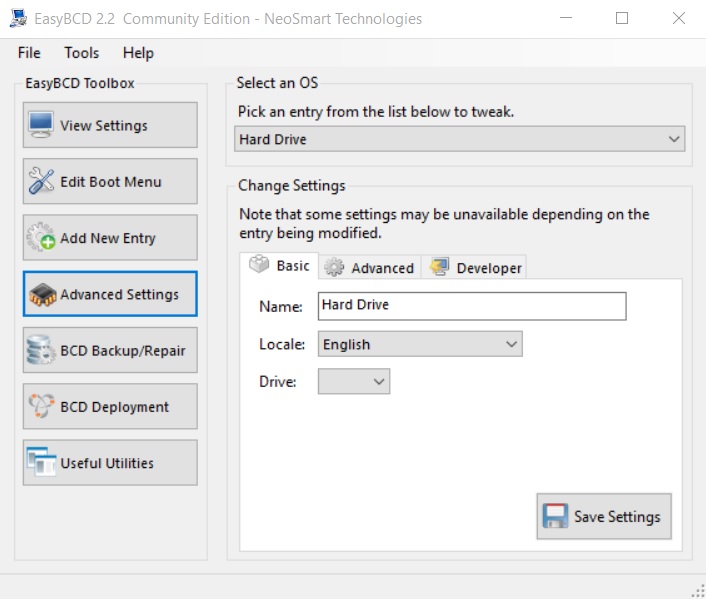Viewport: 706px width, 599px height.
Task: Open BCD Deployment section
Action: point(110,406)
